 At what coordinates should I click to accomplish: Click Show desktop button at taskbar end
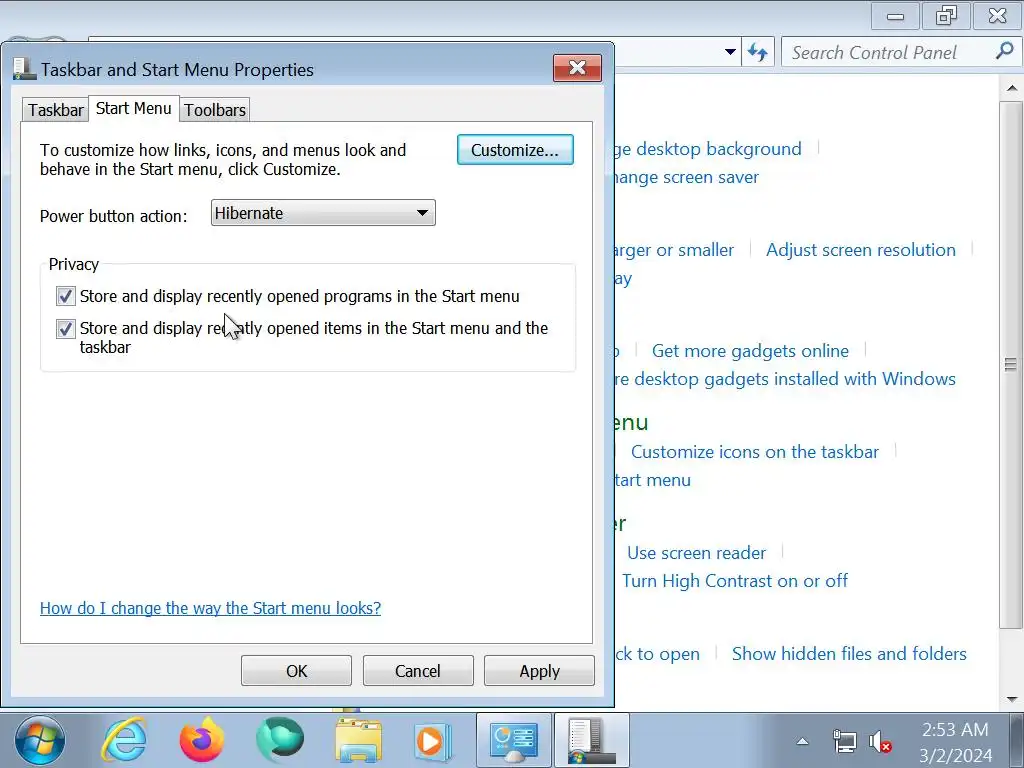(1016, 740)
